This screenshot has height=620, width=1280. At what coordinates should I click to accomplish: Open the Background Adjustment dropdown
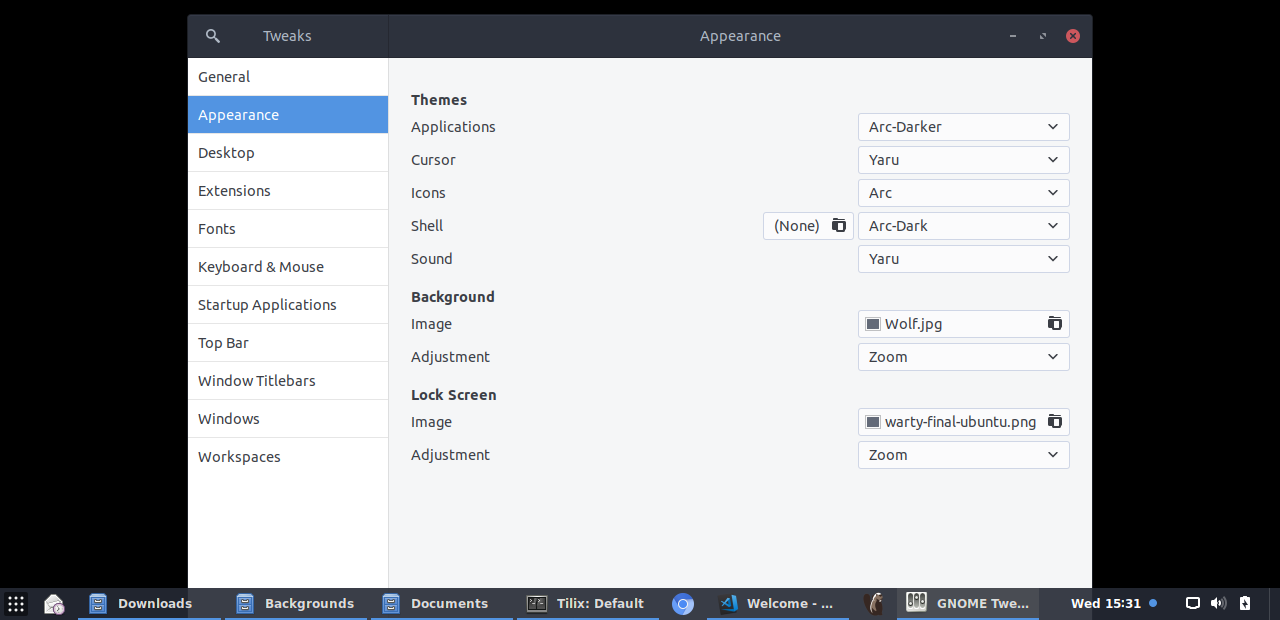point(963,357)
